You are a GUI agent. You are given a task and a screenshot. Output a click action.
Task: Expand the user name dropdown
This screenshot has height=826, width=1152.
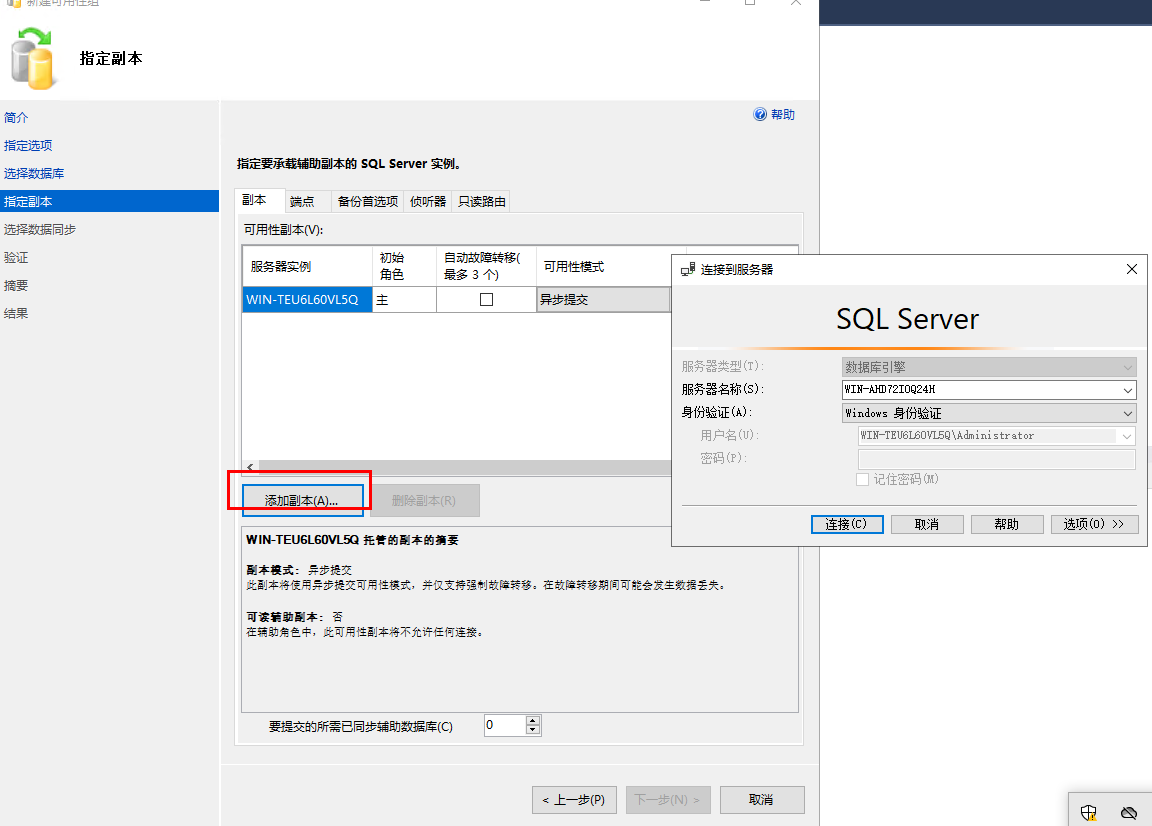coord(1126,436)
